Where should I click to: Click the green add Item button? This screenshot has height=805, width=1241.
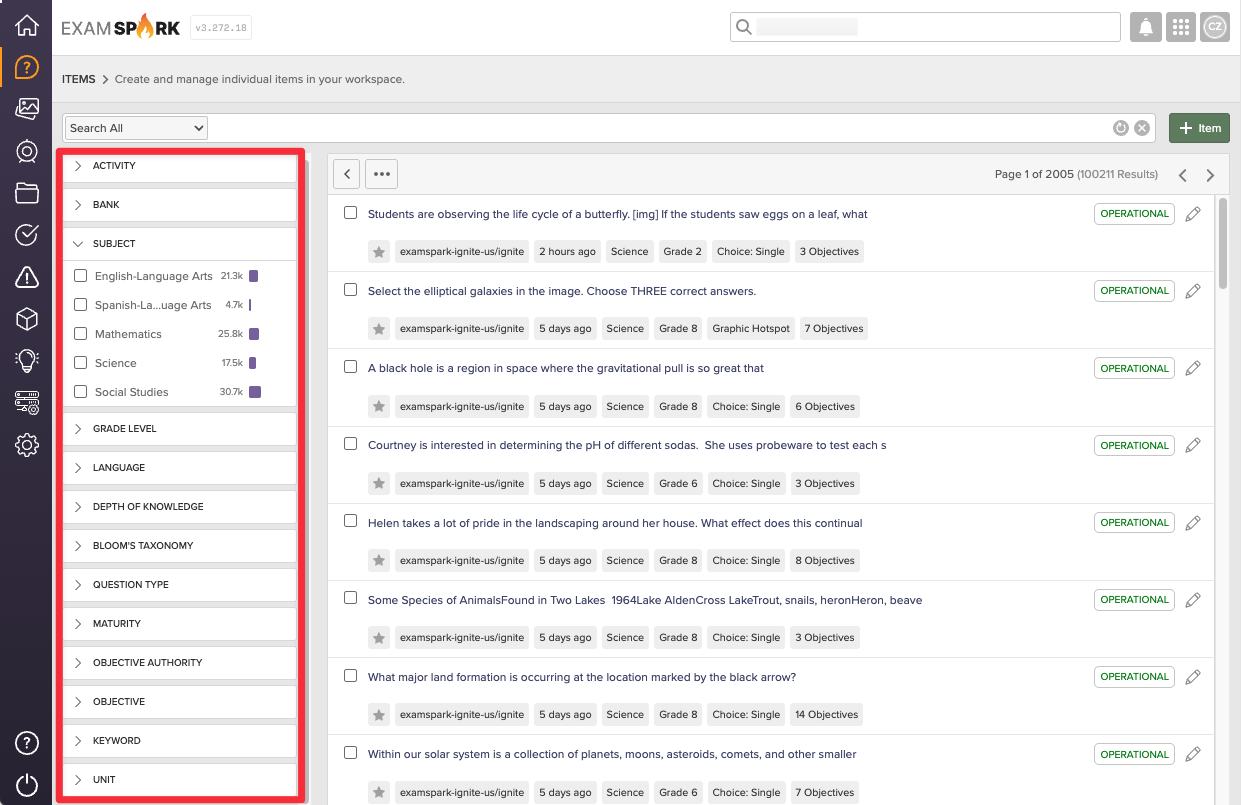click(1199, 128)
